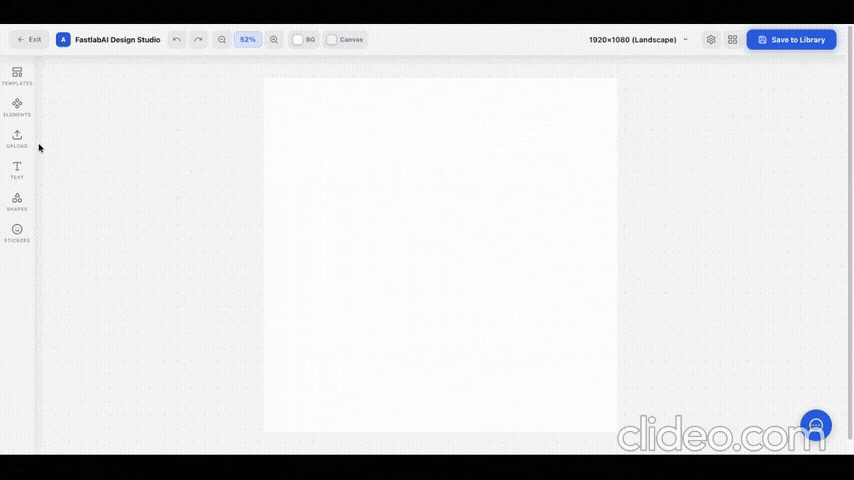Toggle the Canvas checkbox
The image size is (854, 480).
click(x=332, y=40)
